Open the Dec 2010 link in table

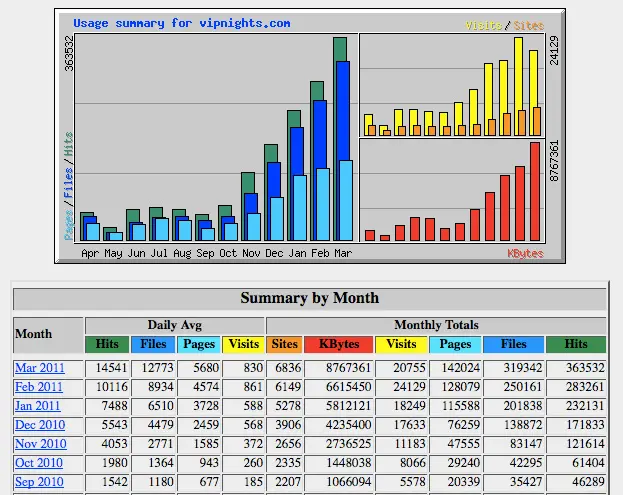(x=40, y=425)
